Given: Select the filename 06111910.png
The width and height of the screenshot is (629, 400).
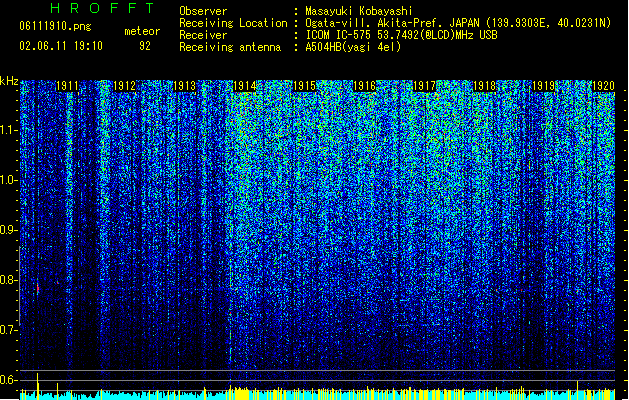Looking at the screenshot, I should [x=55, y=26].
